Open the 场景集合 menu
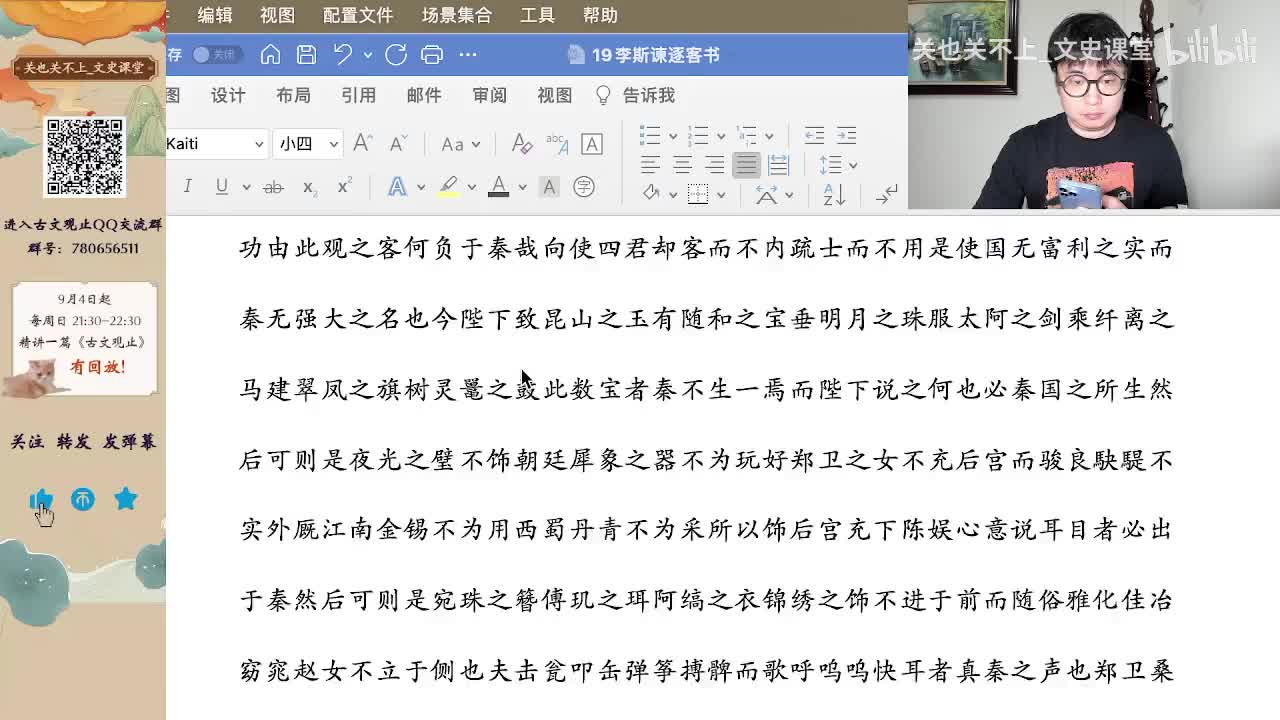The height and width of the screenshot is (720, 1280). coord(456,15)
